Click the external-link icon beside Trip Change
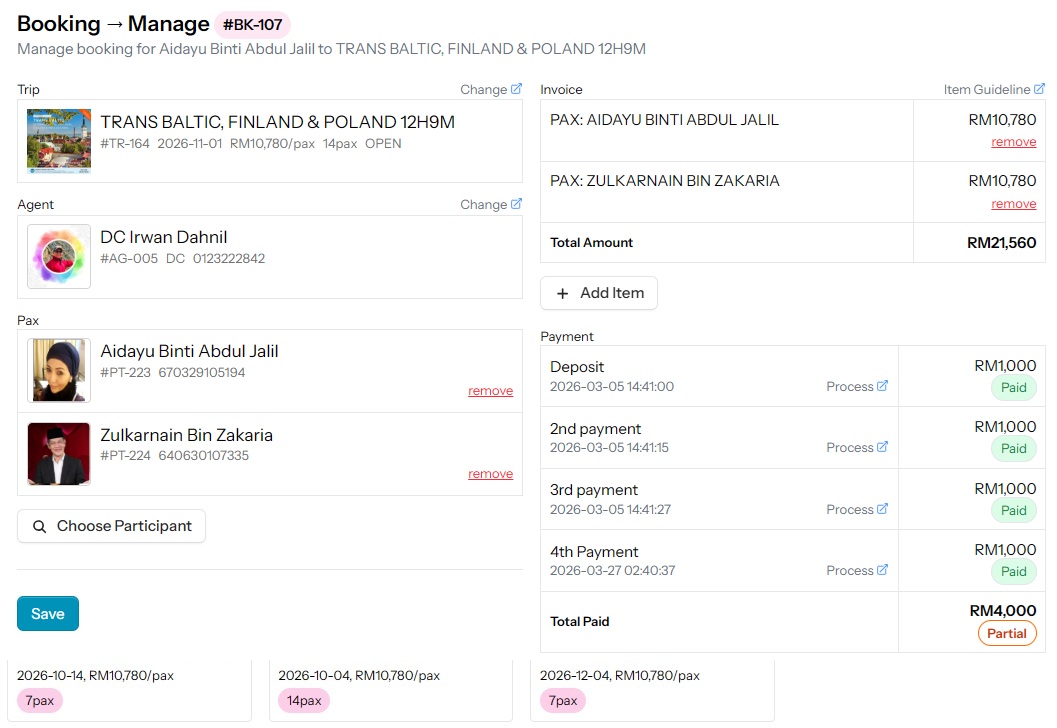The height and width of the screenshot is (728, 1057). click(x=516, y=89)
